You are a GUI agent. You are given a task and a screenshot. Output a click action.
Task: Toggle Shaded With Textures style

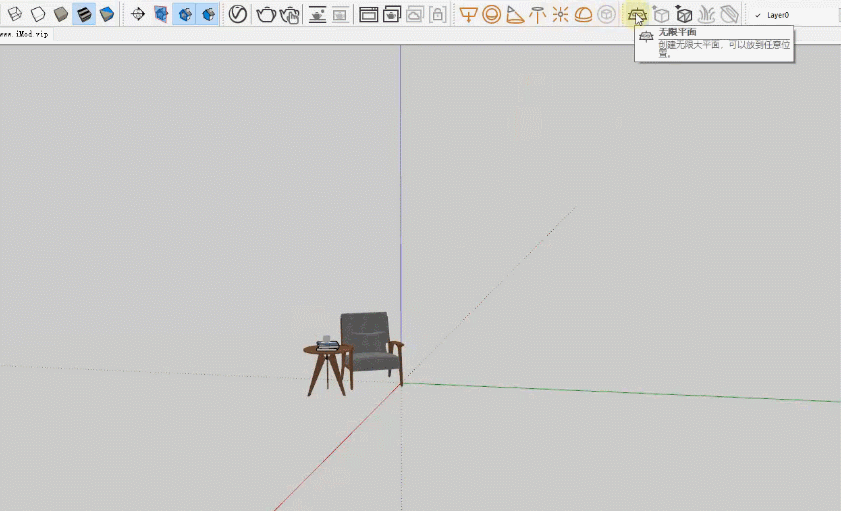(x=84, y=14)
